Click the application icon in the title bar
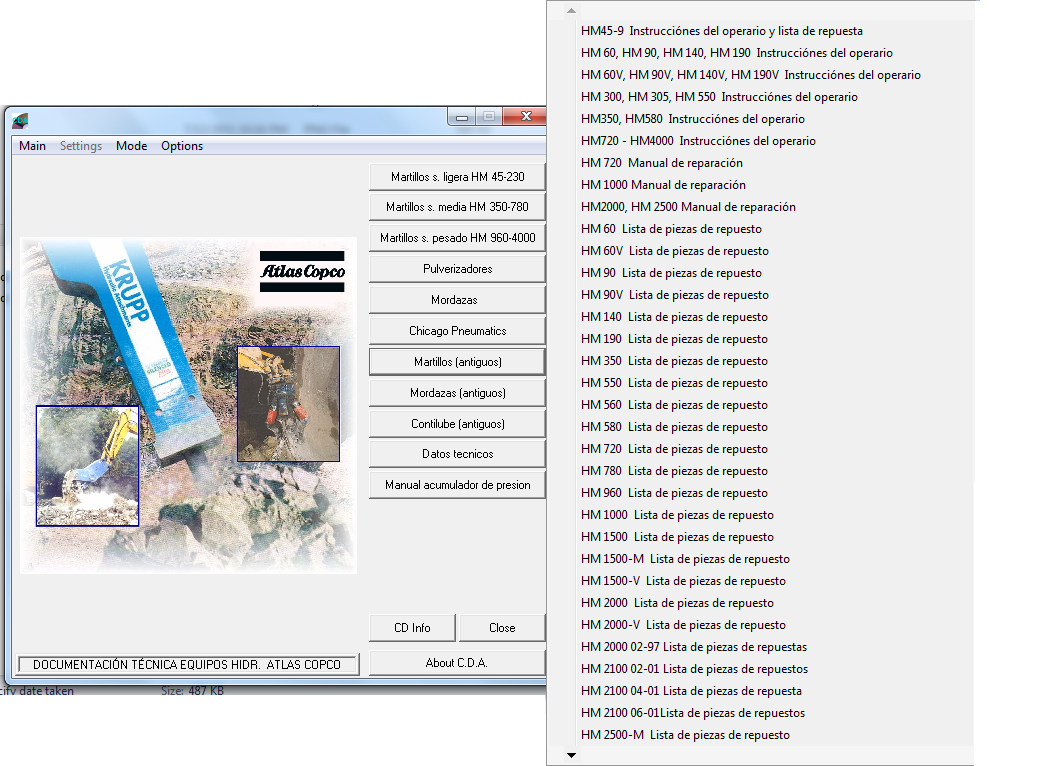 [x=21, y=121]
